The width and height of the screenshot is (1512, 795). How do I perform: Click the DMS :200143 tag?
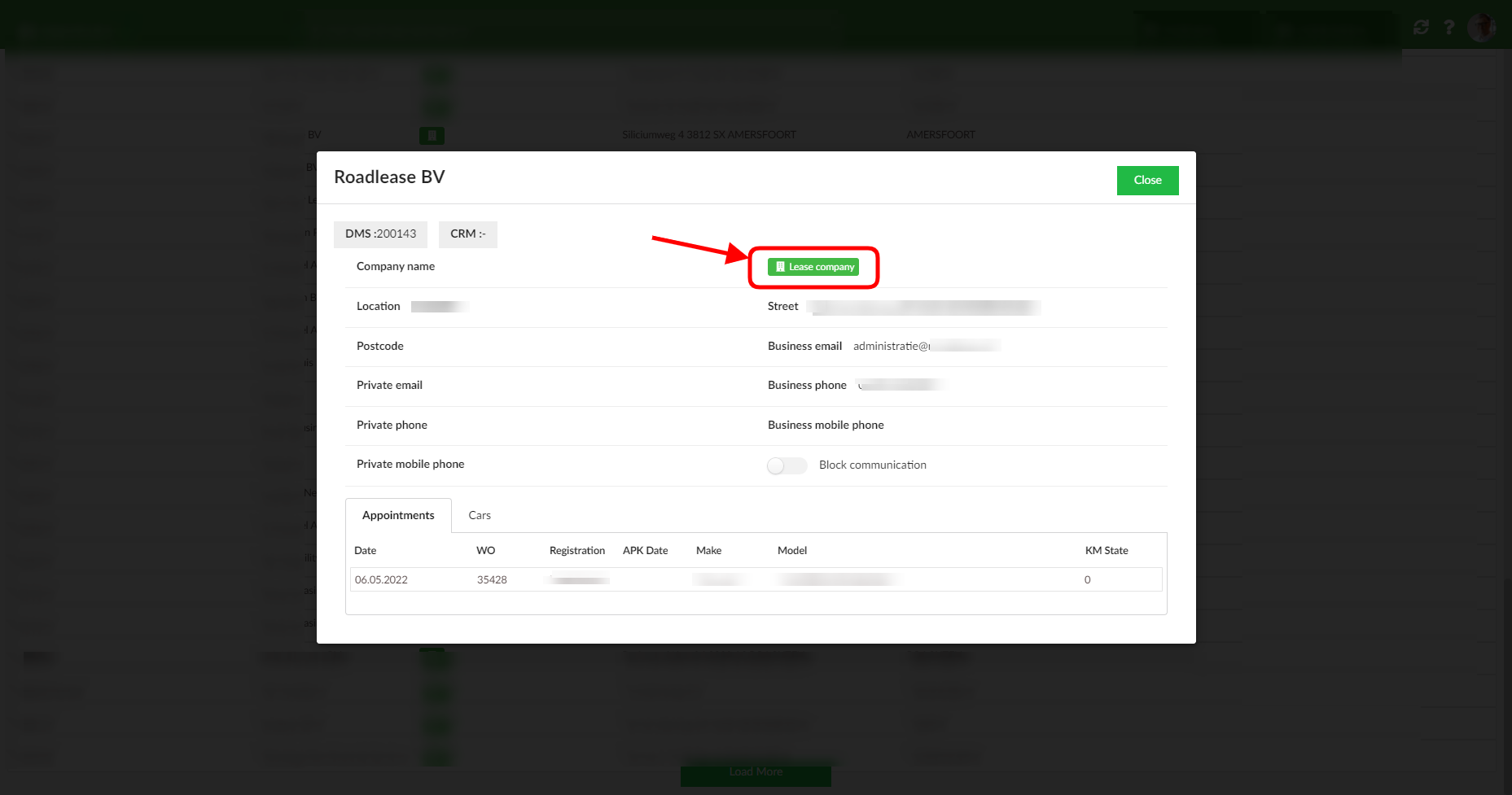[380, 234]
